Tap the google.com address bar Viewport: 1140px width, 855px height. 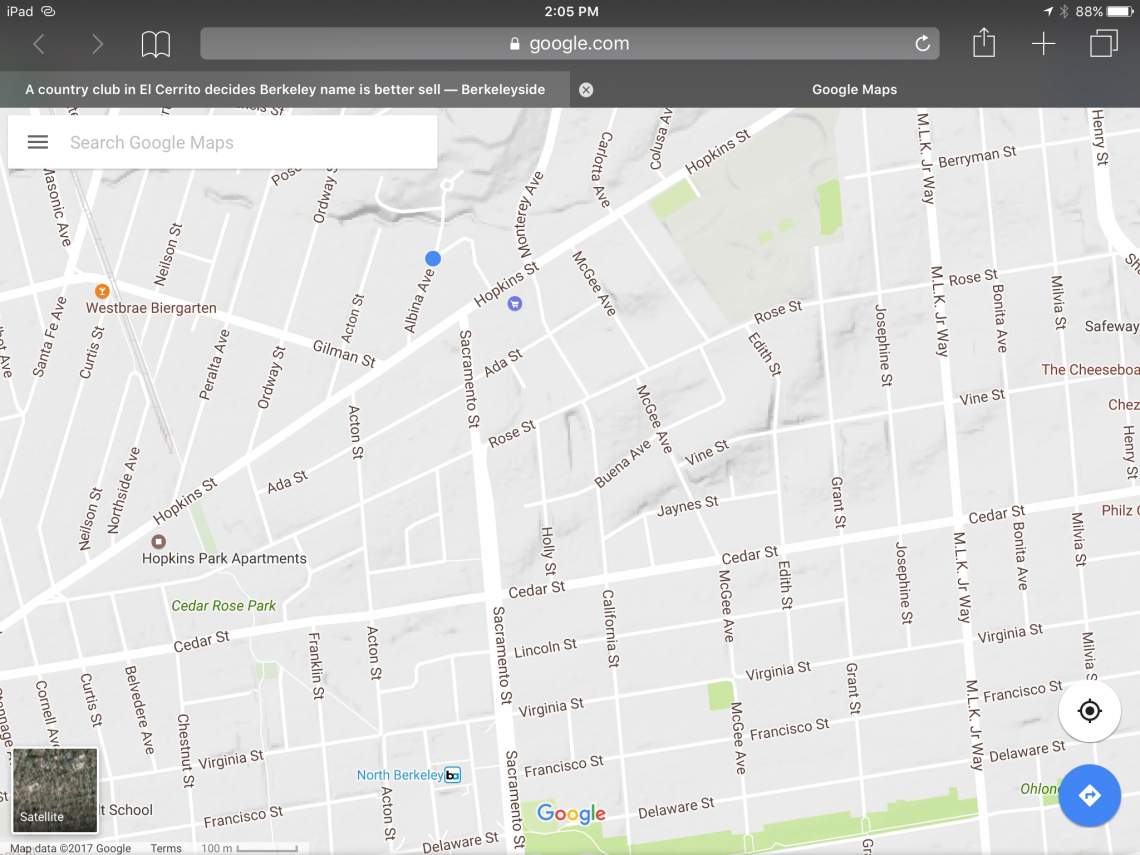click(x=569, y=44)
